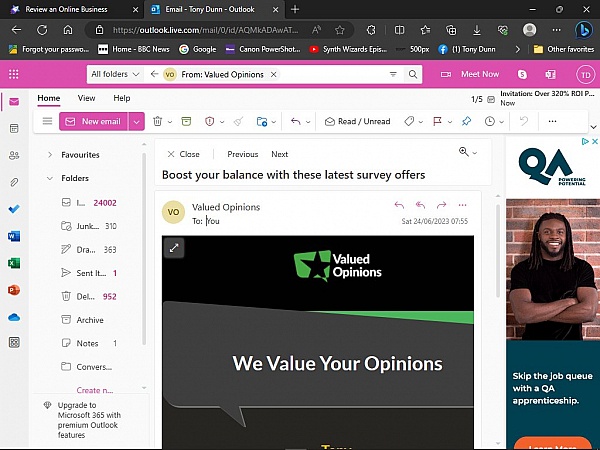
Task: Pin the message with the pin icon
Action: (465, 121)
